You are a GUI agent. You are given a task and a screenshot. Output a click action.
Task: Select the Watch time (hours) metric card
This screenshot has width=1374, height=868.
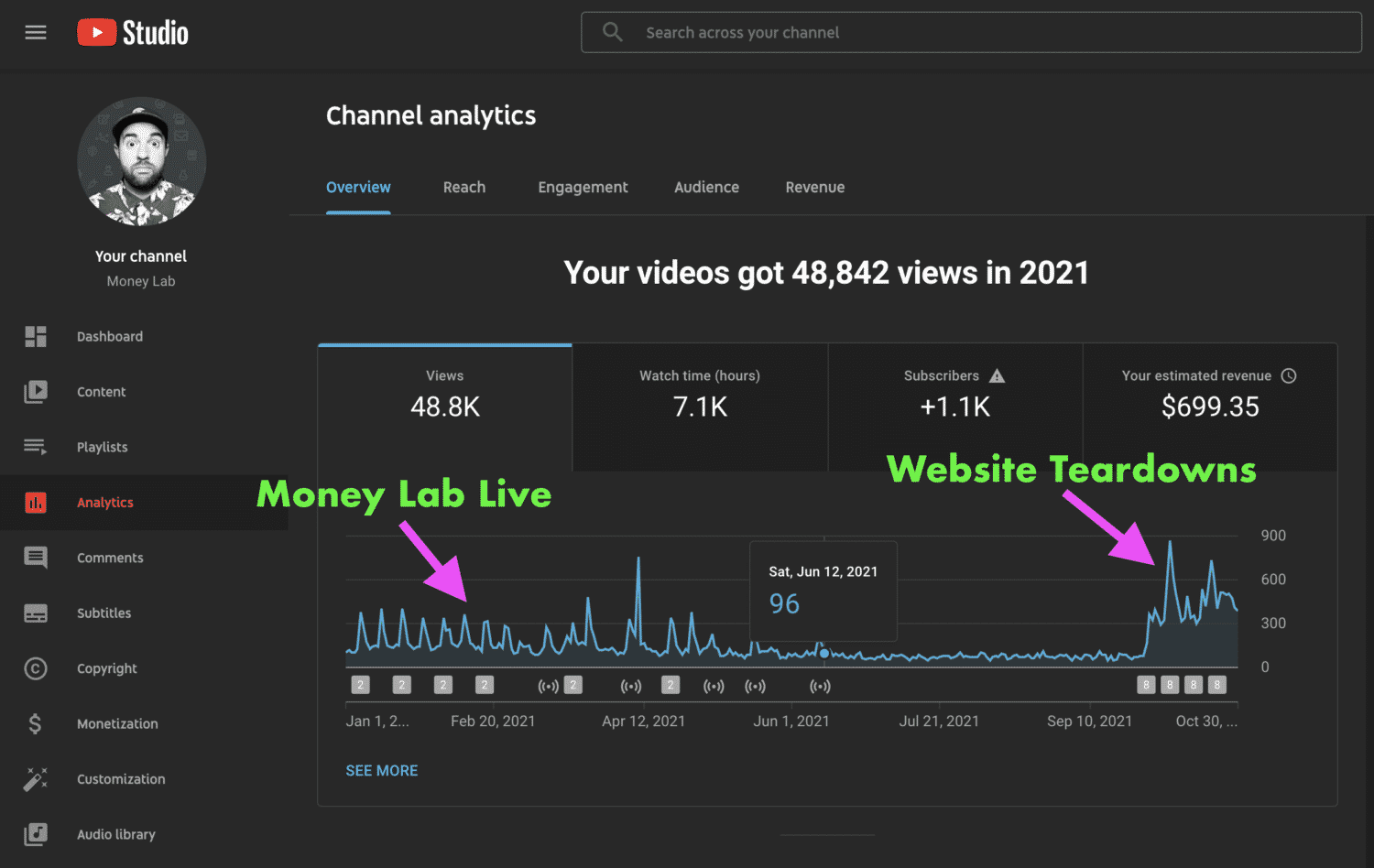click(700, 407)
